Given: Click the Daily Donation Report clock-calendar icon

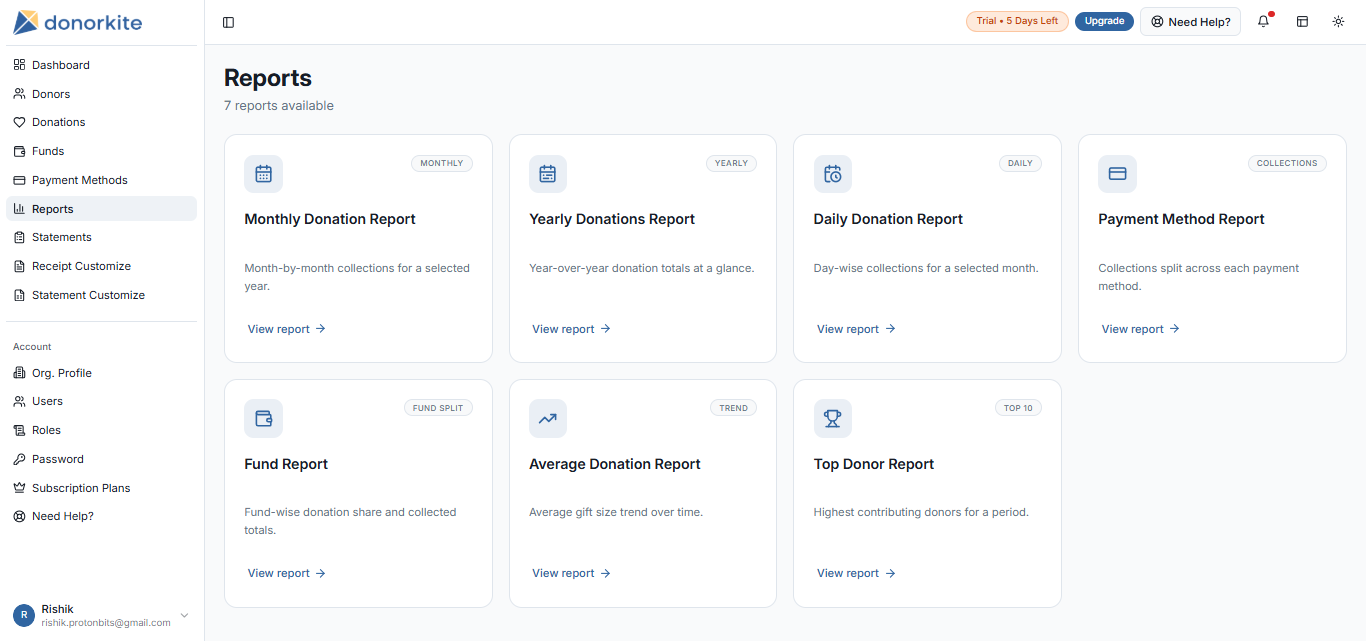Looking at the screenshot, I should pyautogui.click(x=833, y=174).
